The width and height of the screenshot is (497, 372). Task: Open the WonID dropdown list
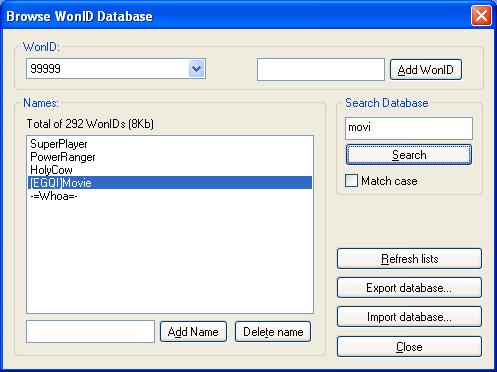click(197, 69)
